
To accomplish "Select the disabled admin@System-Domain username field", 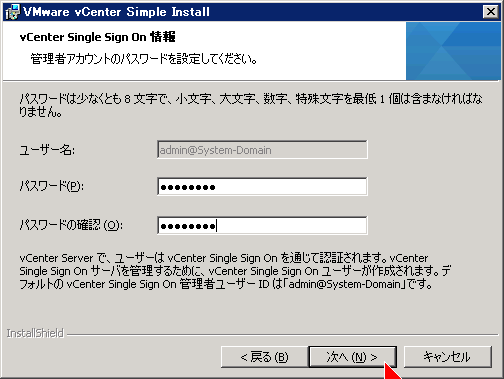I will 262,150.
